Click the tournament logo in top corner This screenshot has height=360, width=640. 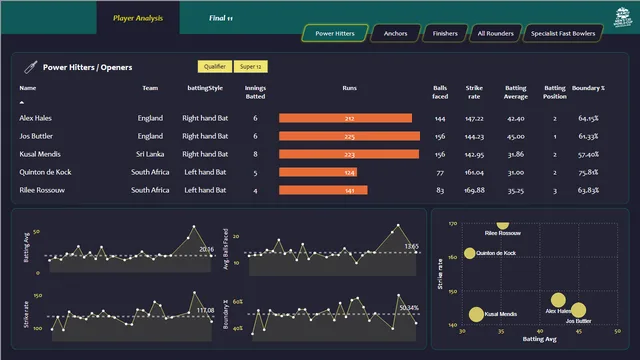click(622, 18)
